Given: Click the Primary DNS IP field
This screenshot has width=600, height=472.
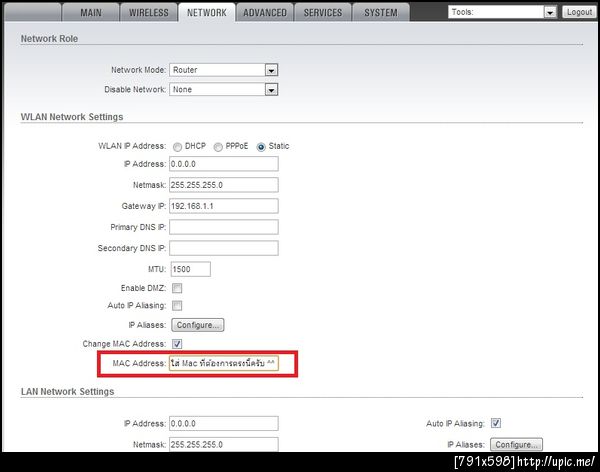Looking at the screenshot, I should click(224, 227).
